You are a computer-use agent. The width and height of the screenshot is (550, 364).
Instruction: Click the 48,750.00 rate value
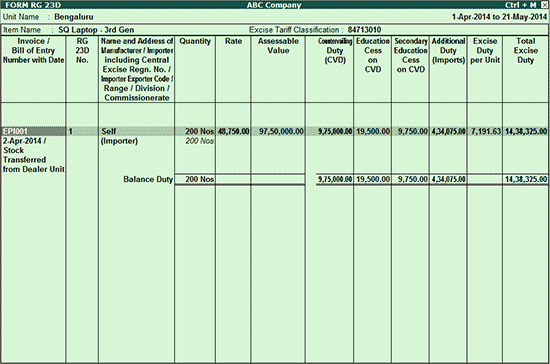(x=233, y=131)
